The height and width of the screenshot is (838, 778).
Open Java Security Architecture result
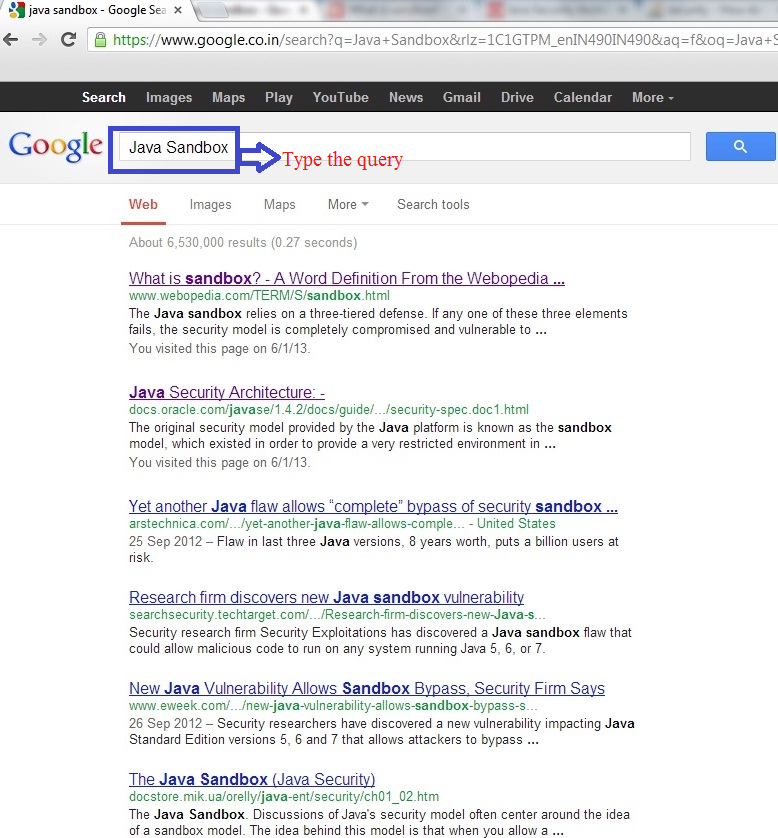(227, 392)
